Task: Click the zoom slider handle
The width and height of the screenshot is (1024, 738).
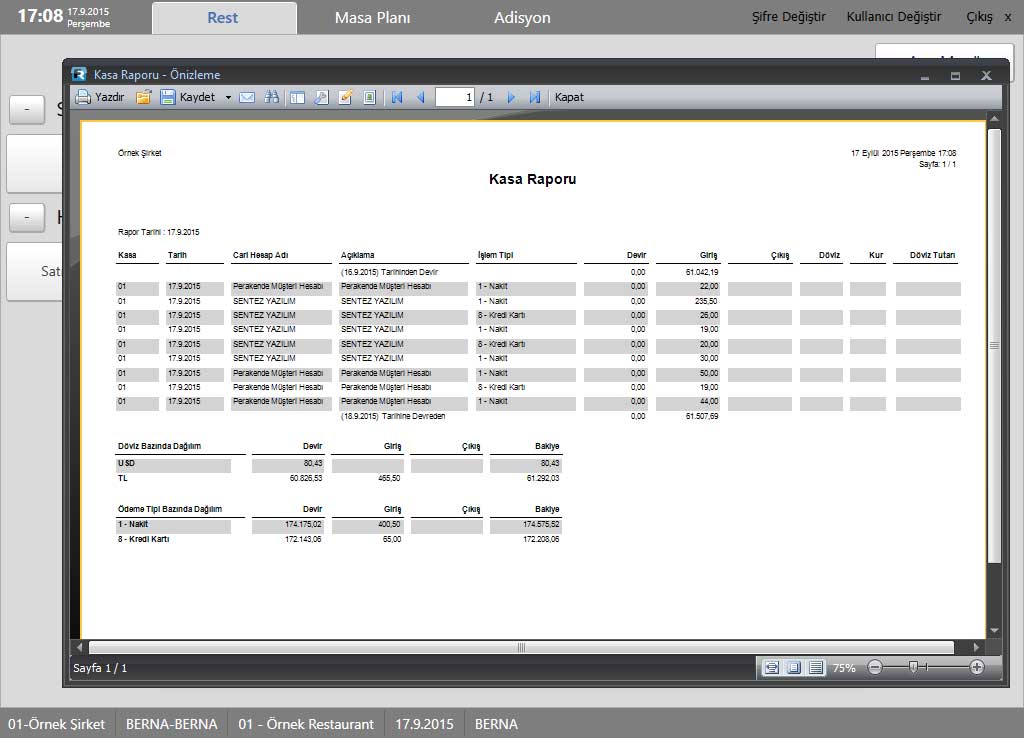Action: pos(914,667)
